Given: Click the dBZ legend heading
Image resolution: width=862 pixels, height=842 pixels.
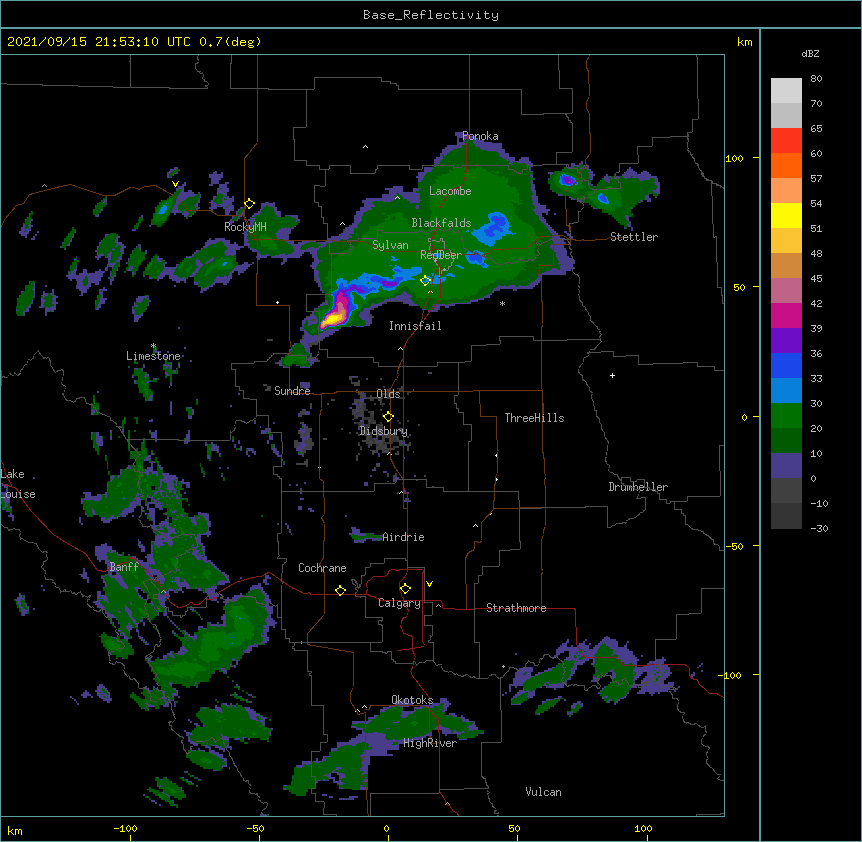Looking at the screenshot, I should click(810, 53).
